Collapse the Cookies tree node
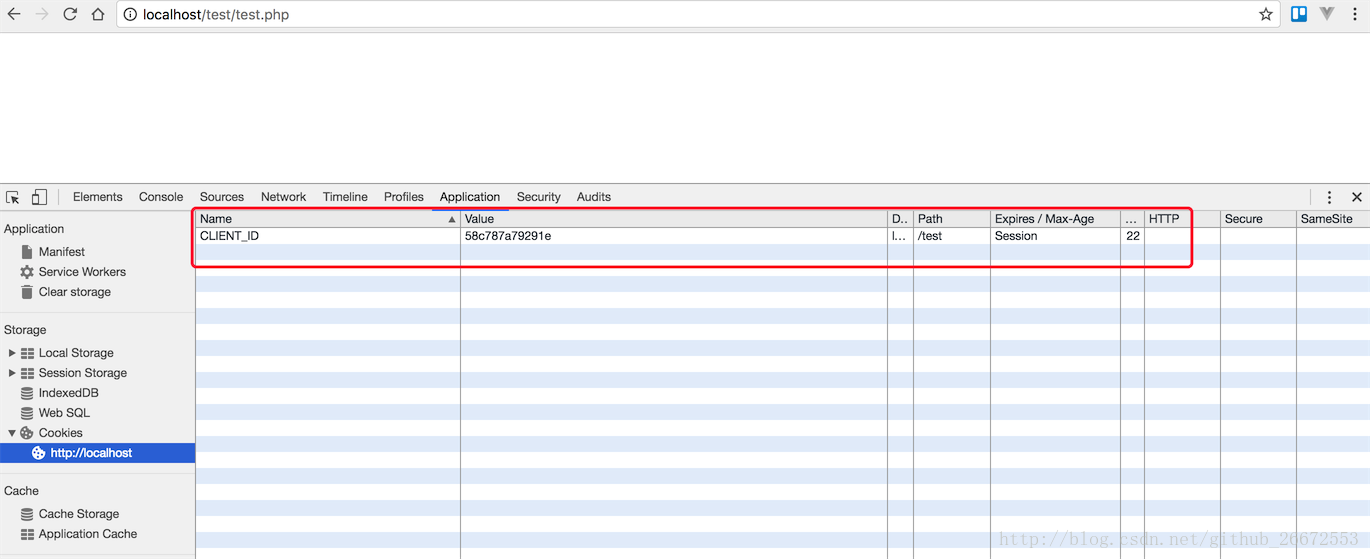1370x559 pixels. click(12, 433)
